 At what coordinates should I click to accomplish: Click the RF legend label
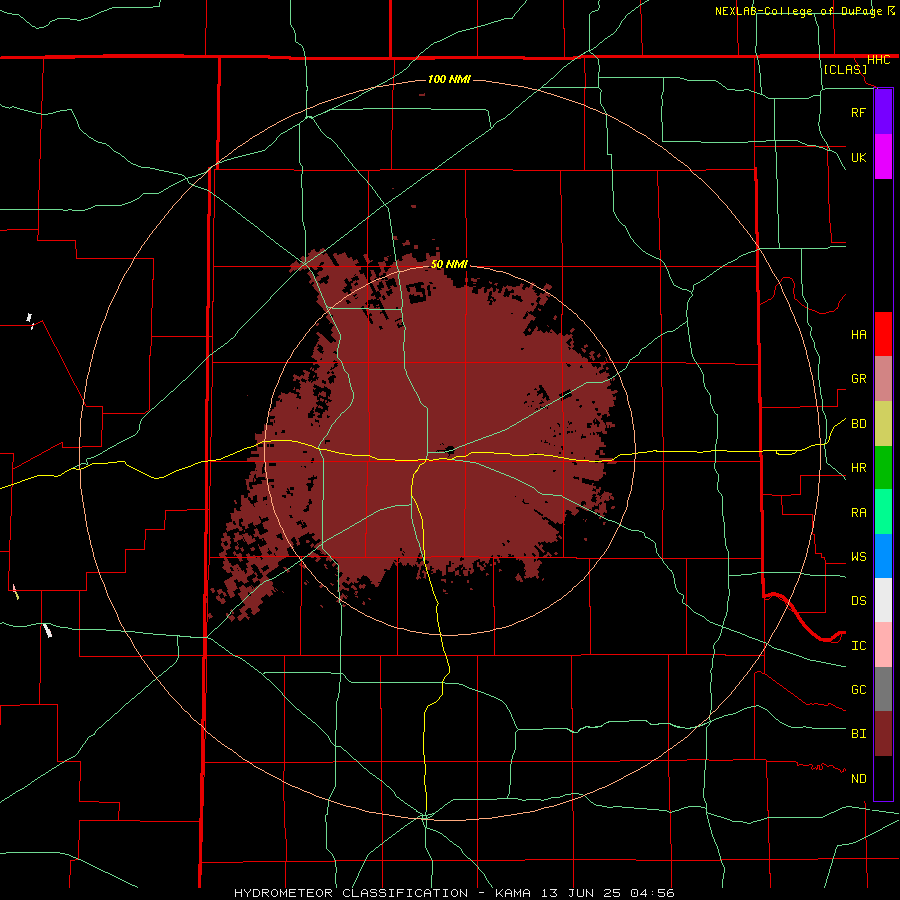(x=858, y=112)
